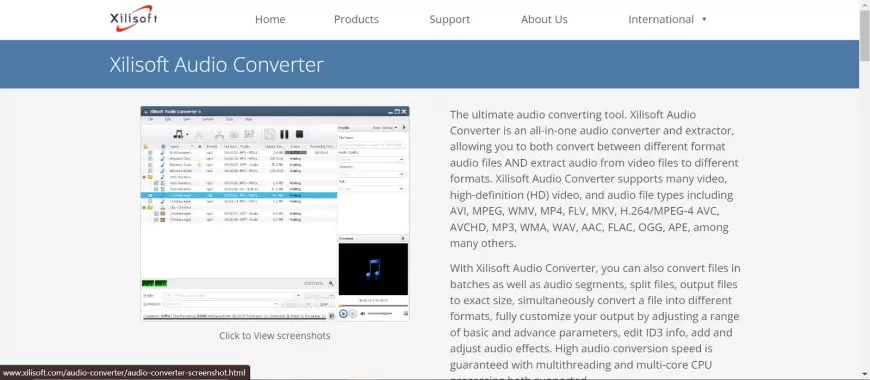The height and width of the screenshot is (380, 870).
Task: Click the scissors Clip icon in the app screenshot
Action: (x=219, y=134)
